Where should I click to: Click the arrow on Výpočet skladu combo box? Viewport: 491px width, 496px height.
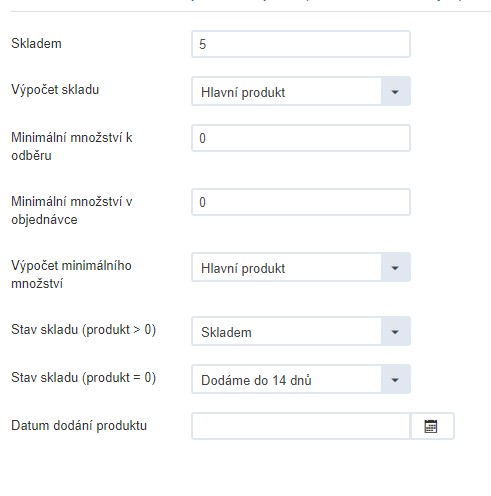(395, 92)
